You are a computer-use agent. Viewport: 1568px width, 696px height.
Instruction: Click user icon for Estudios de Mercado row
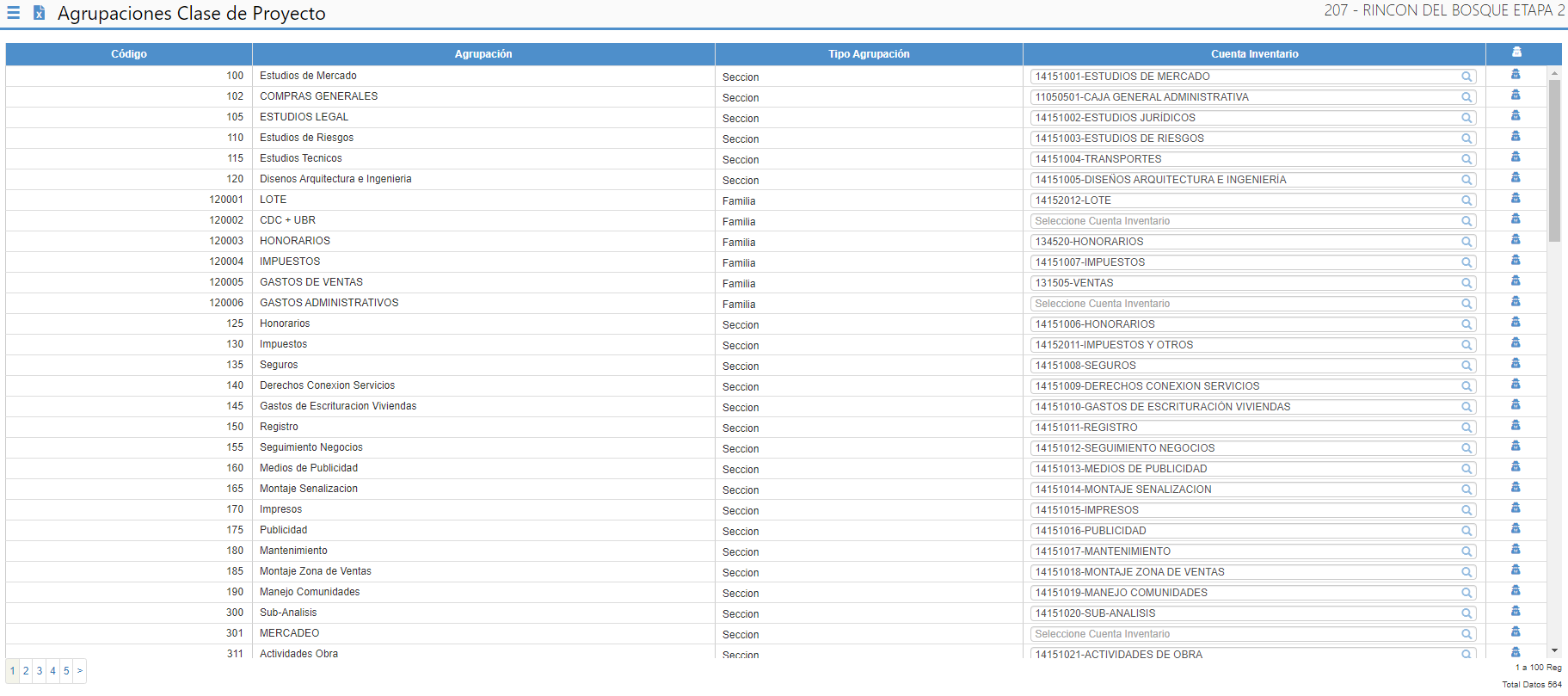[x=1516, y=74]
